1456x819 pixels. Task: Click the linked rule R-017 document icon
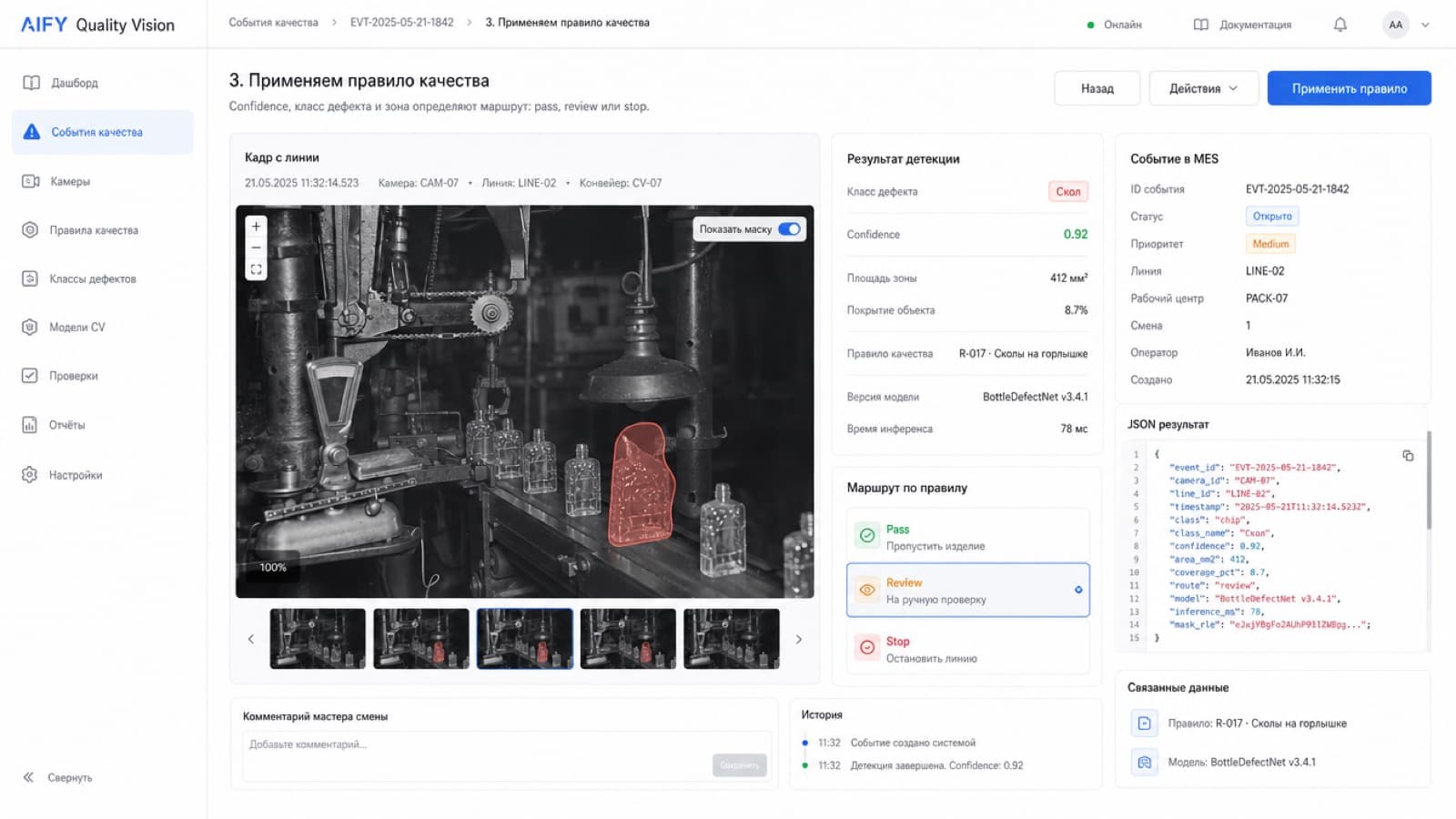(1144, 723)
